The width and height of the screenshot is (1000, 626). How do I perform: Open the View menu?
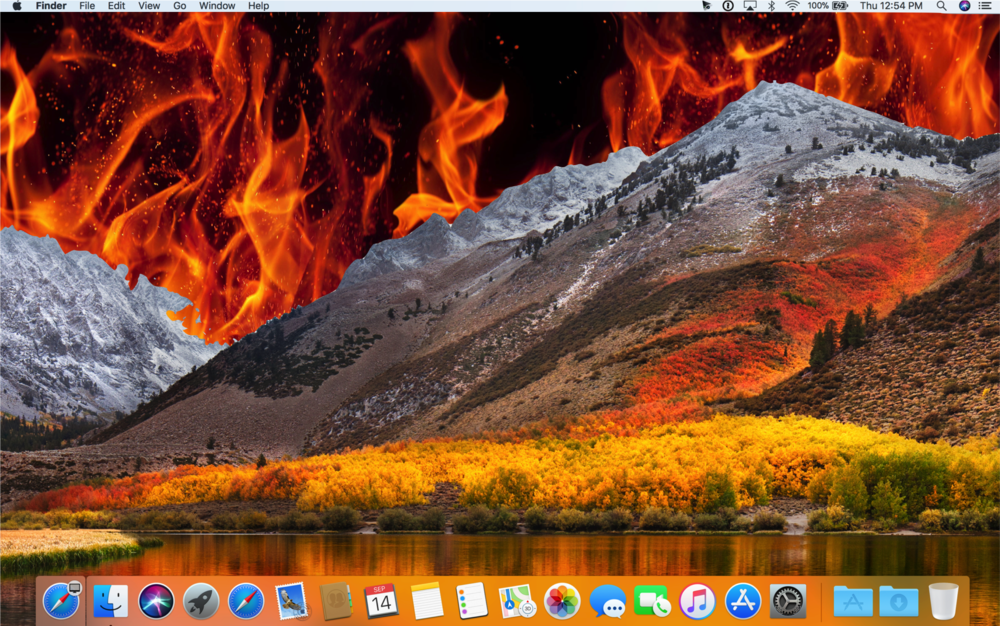pos(149,6)
